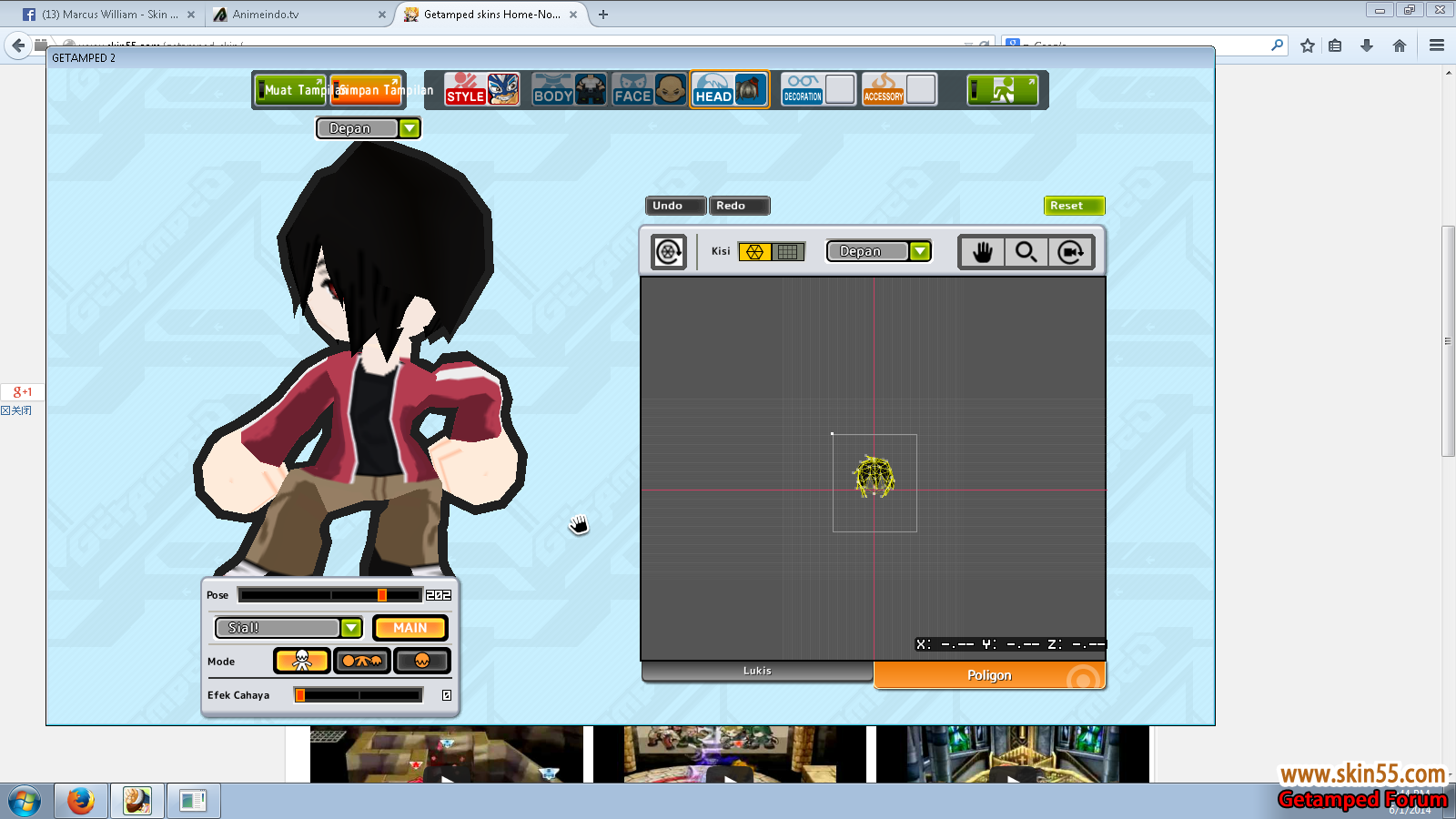Play the middle video thumbnail
Image resolution: width=1456 pixels, height=819 pixels.
coord(729,754)
